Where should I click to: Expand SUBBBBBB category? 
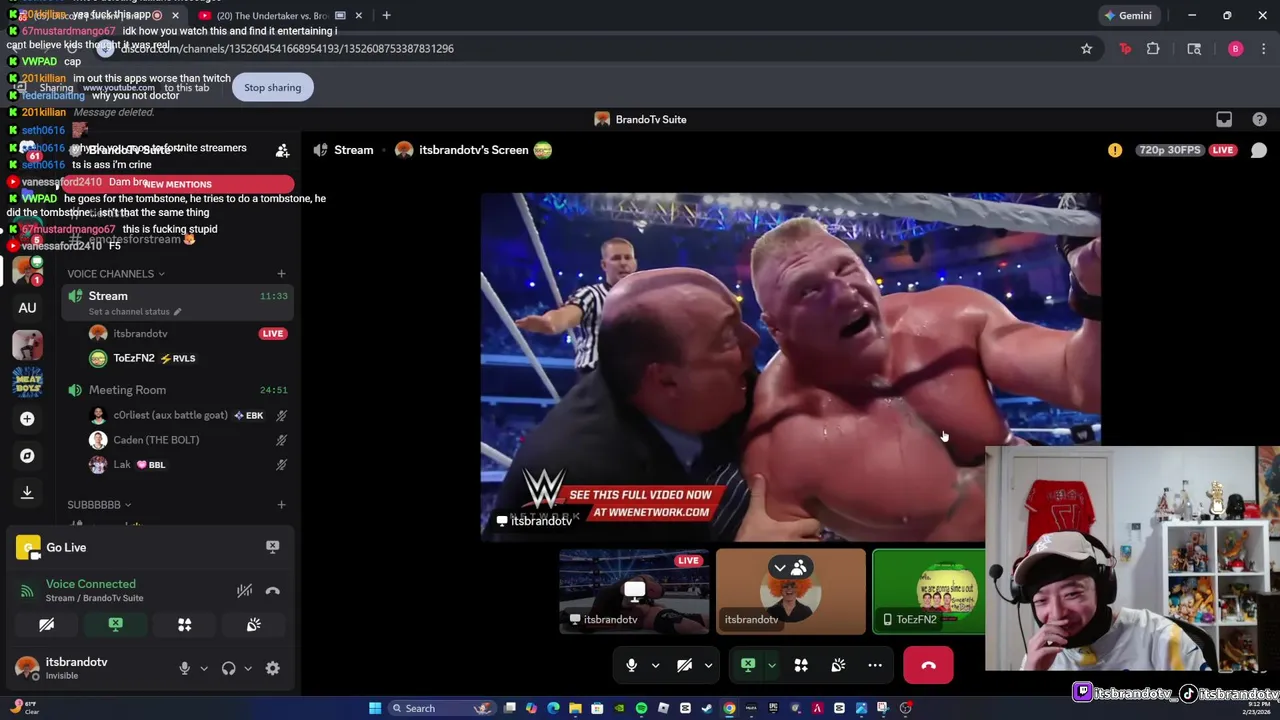point(99,505)
